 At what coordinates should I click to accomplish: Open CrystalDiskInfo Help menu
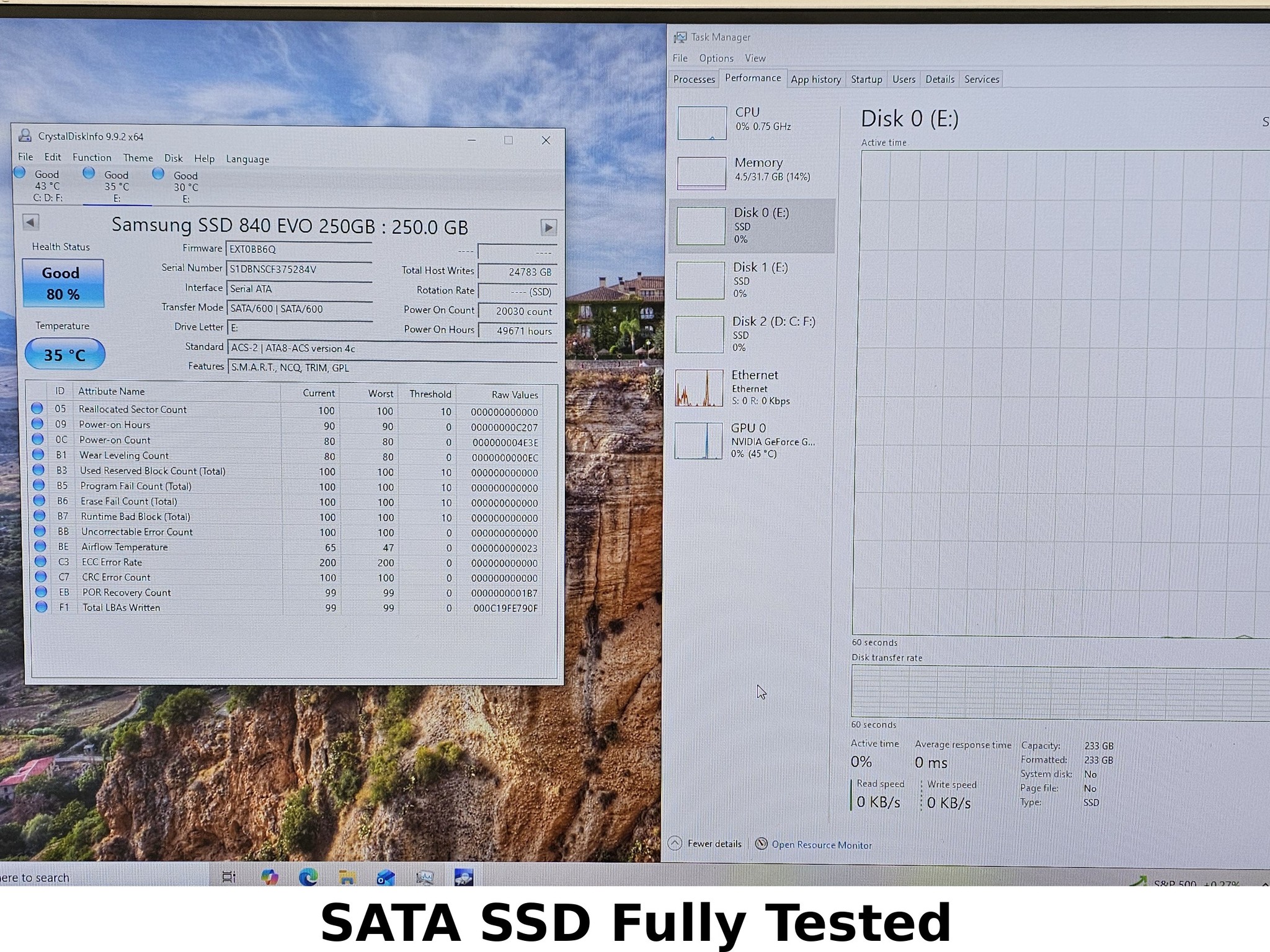tap(204, 159)
